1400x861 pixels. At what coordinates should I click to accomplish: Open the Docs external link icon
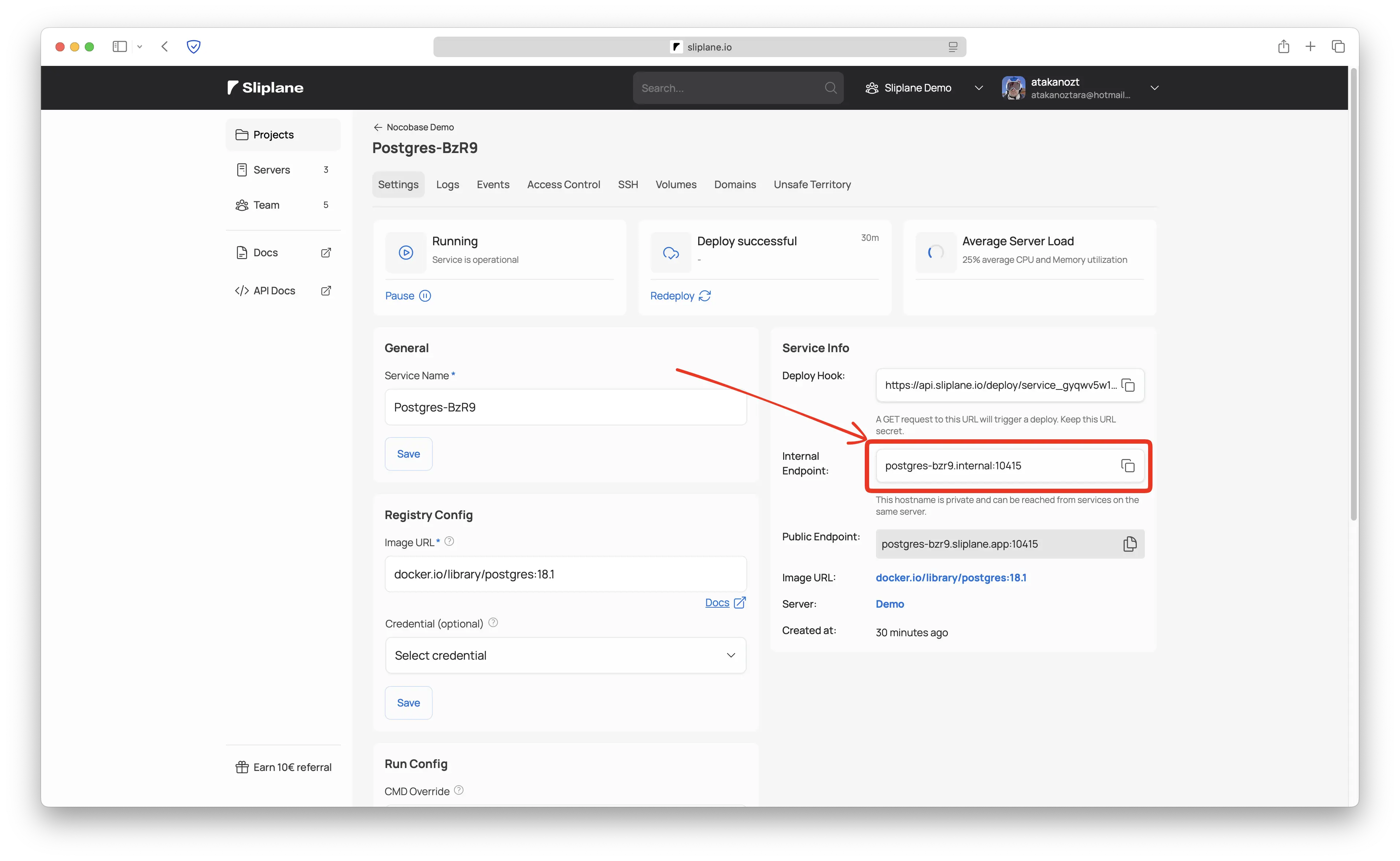326,252
